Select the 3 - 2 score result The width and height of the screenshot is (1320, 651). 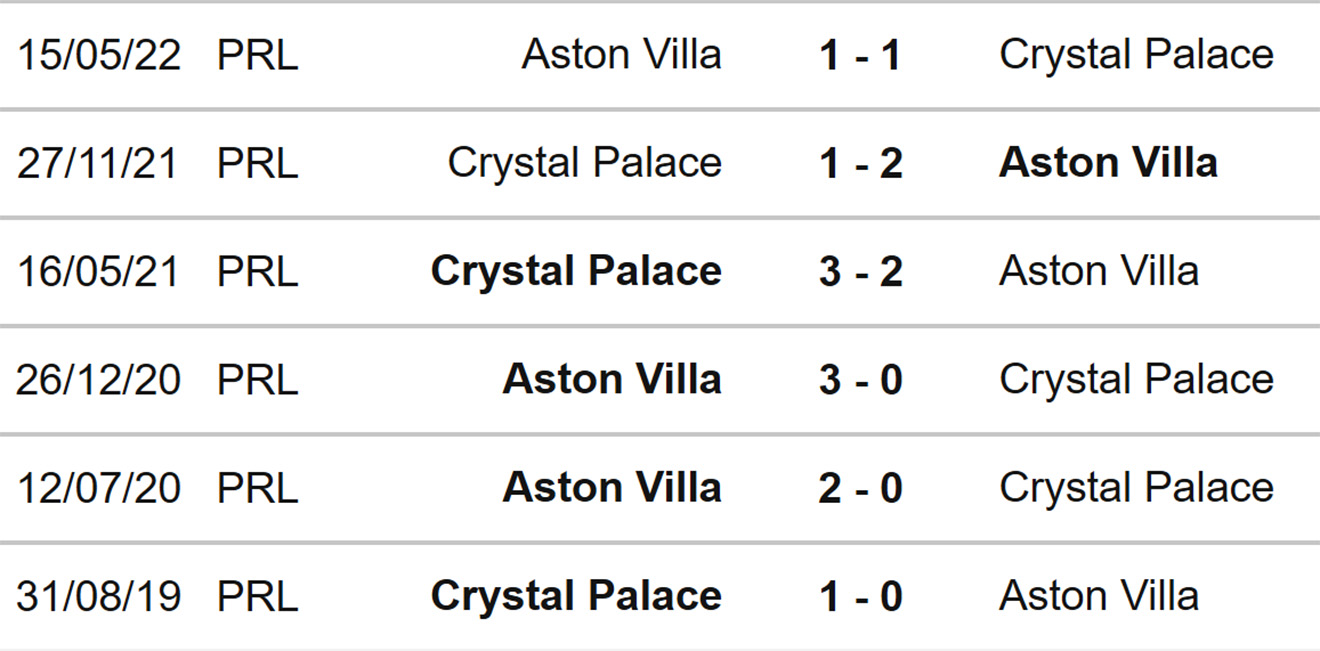click(860, 271)
